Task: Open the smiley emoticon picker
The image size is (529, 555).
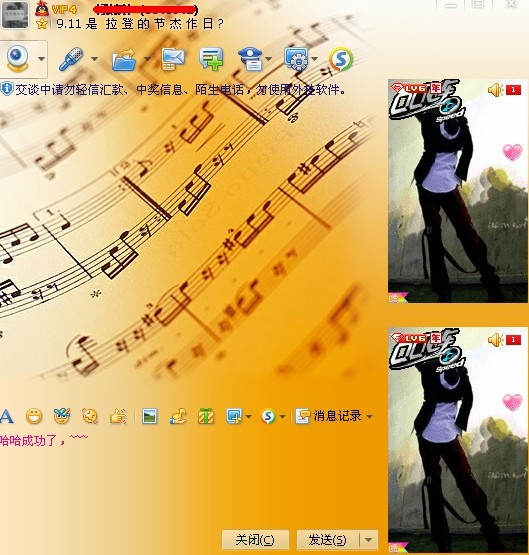Action: pos(34,416)
